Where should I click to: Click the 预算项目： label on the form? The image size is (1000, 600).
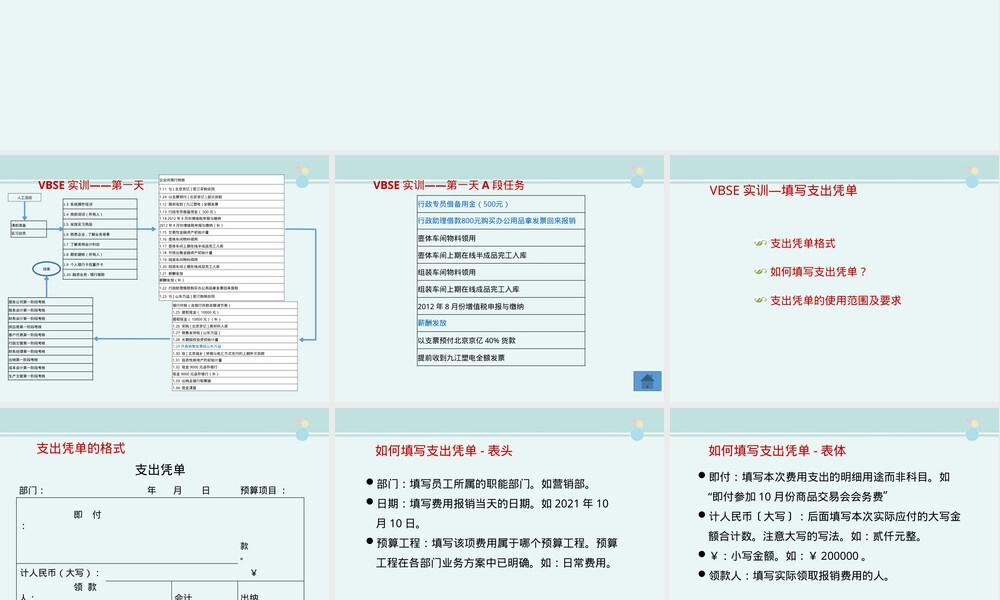click(263, 490)
